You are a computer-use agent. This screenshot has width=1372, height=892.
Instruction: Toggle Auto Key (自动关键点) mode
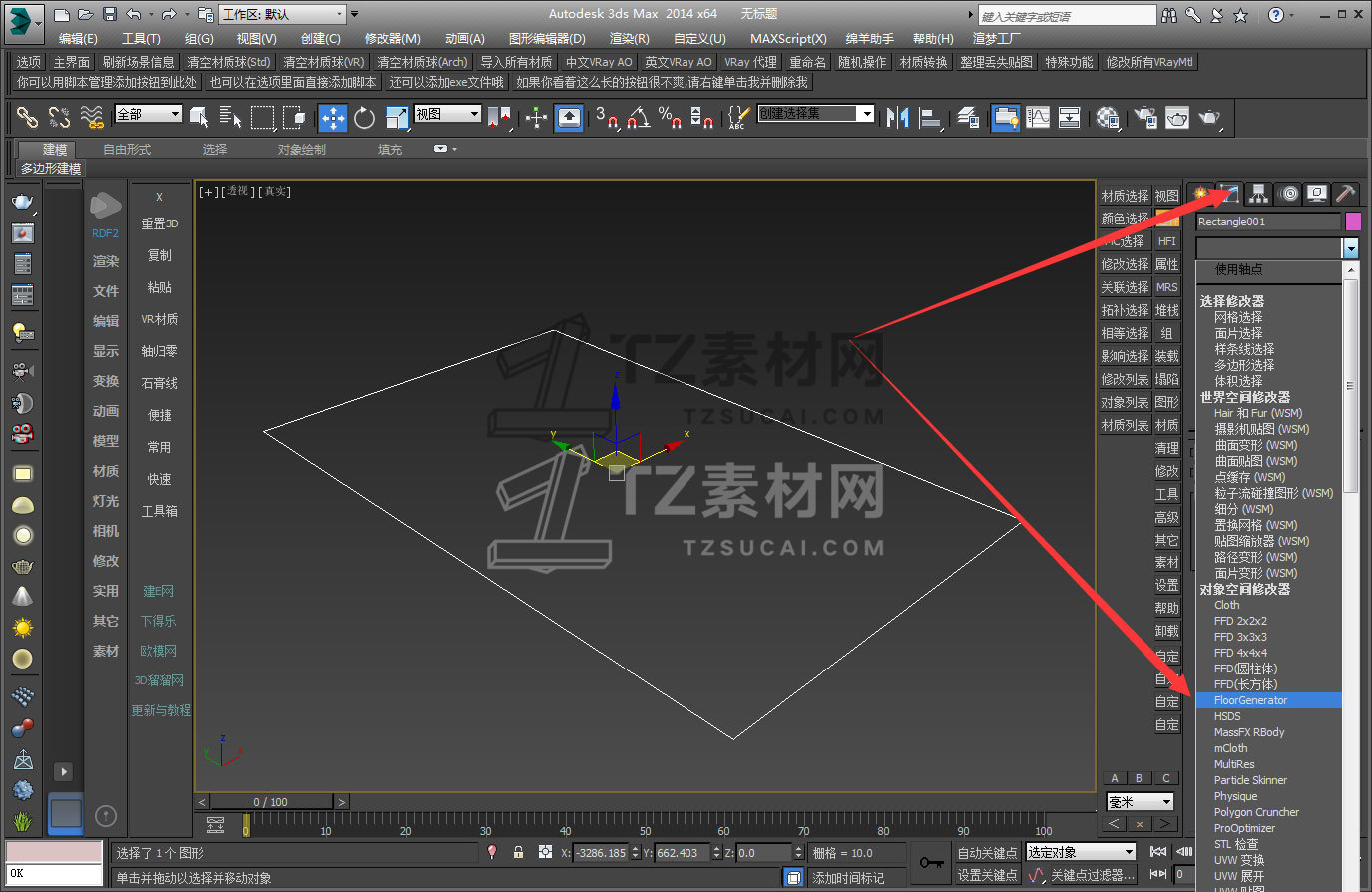click(x=987, y=853)
